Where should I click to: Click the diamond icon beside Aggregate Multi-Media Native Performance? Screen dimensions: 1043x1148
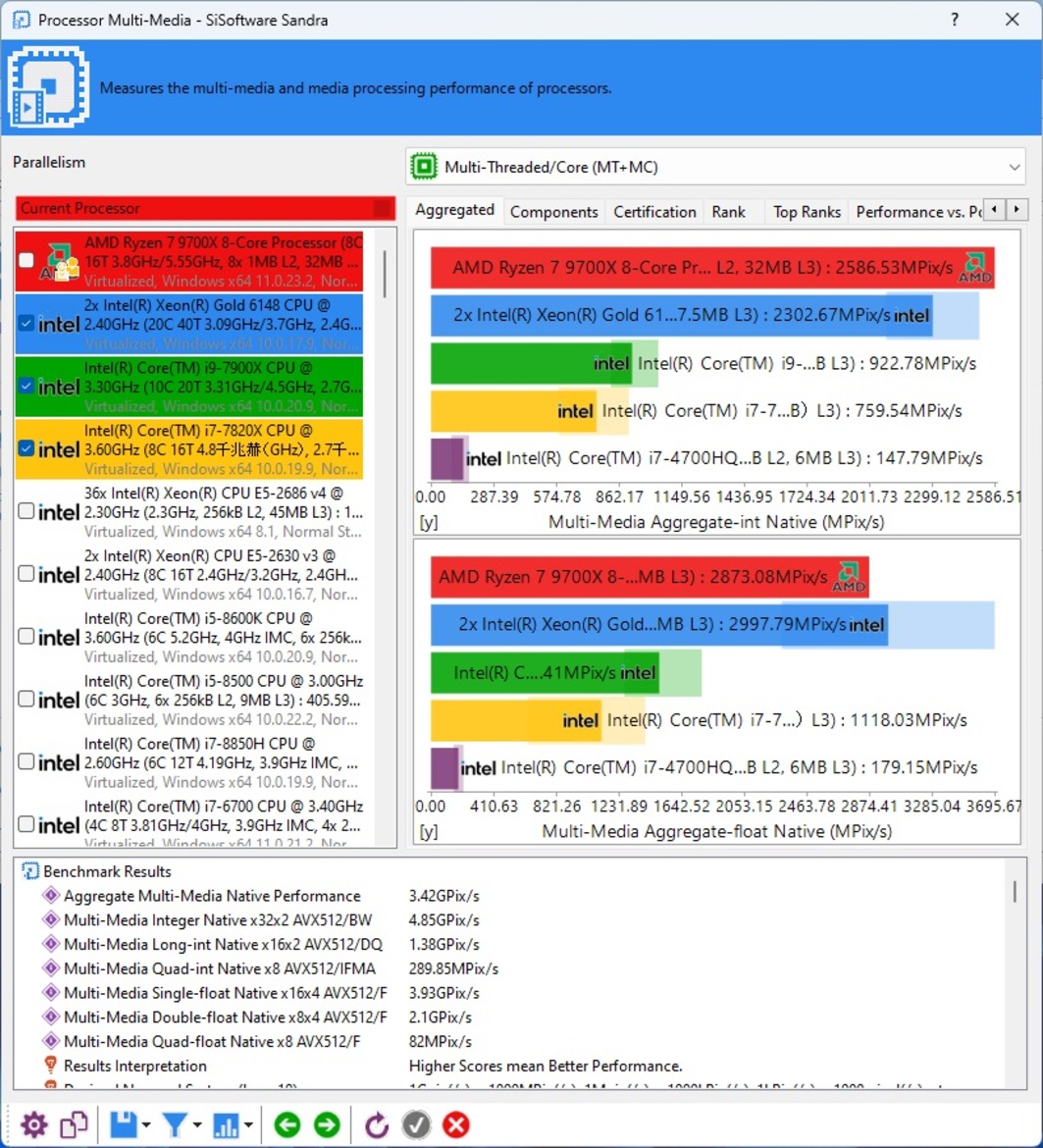click(50, 896)
